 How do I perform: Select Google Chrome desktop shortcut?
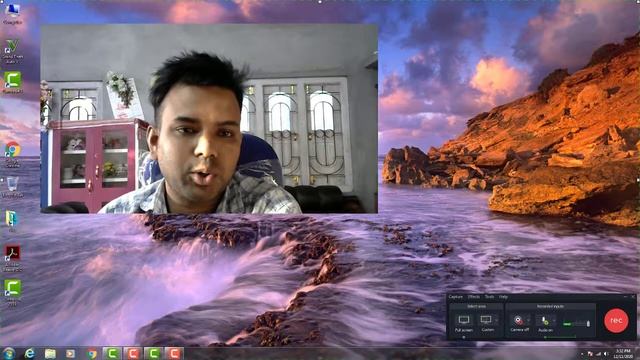tap(13, 154)
